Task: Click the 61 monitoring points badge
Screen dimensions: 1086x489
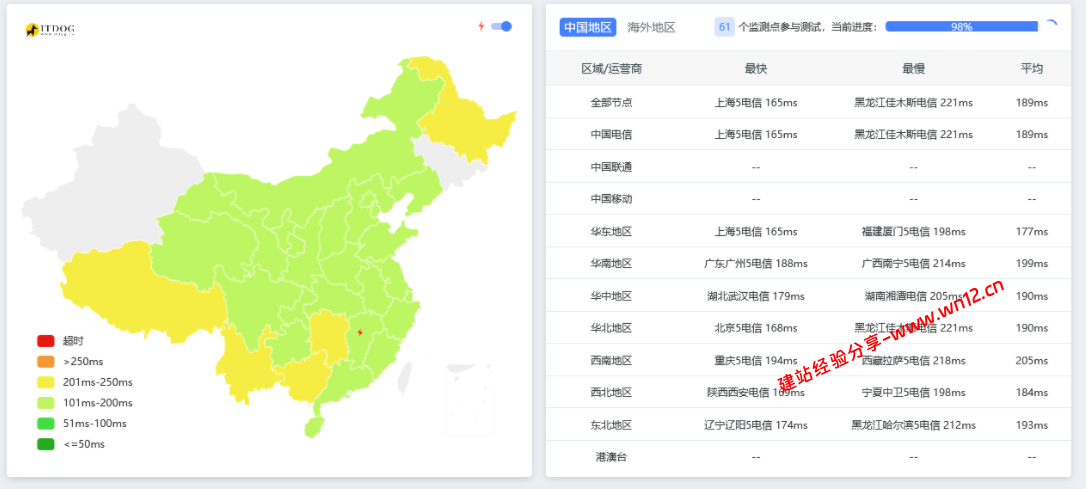Action: [x=724, y=27]
